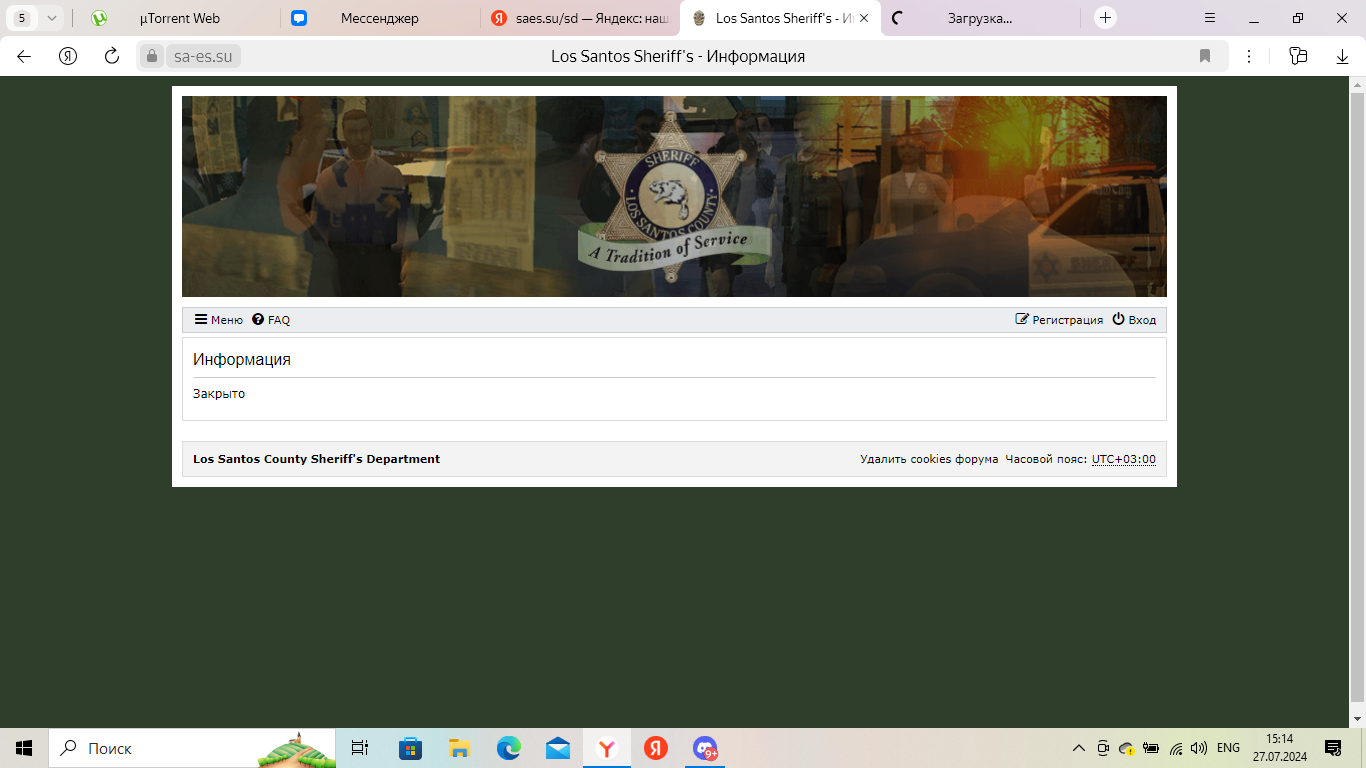The image size is (1366, 768).
Task: Expand the tab group dropdown chevron
Action: [x=52, y=18]
